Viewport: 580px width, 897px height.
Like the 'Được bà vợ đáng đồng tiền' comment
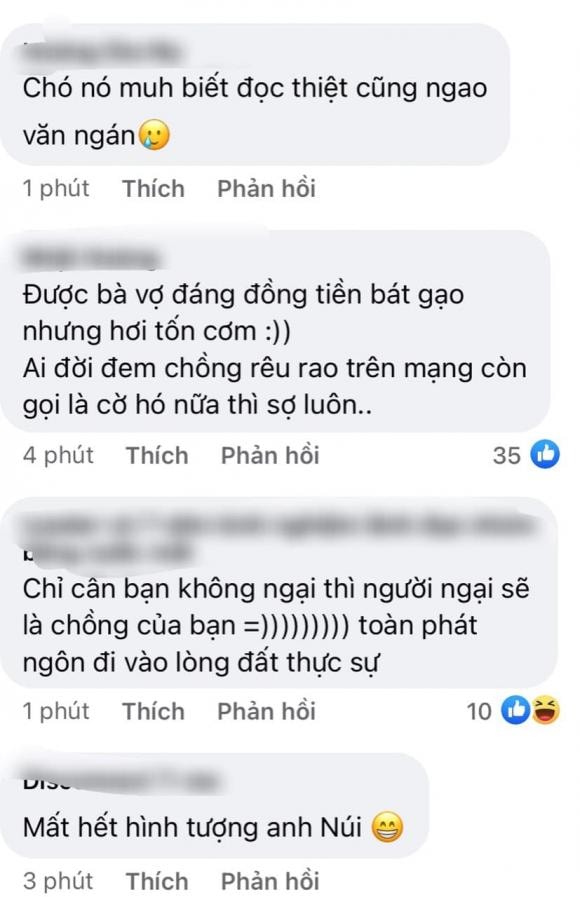(x=157, y=456)
